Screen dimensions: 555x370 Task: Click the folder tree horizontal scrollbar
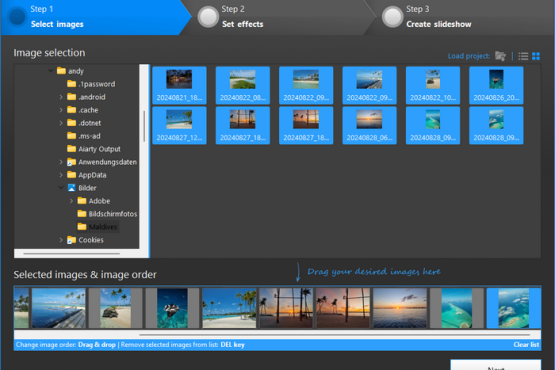point(71,254)
